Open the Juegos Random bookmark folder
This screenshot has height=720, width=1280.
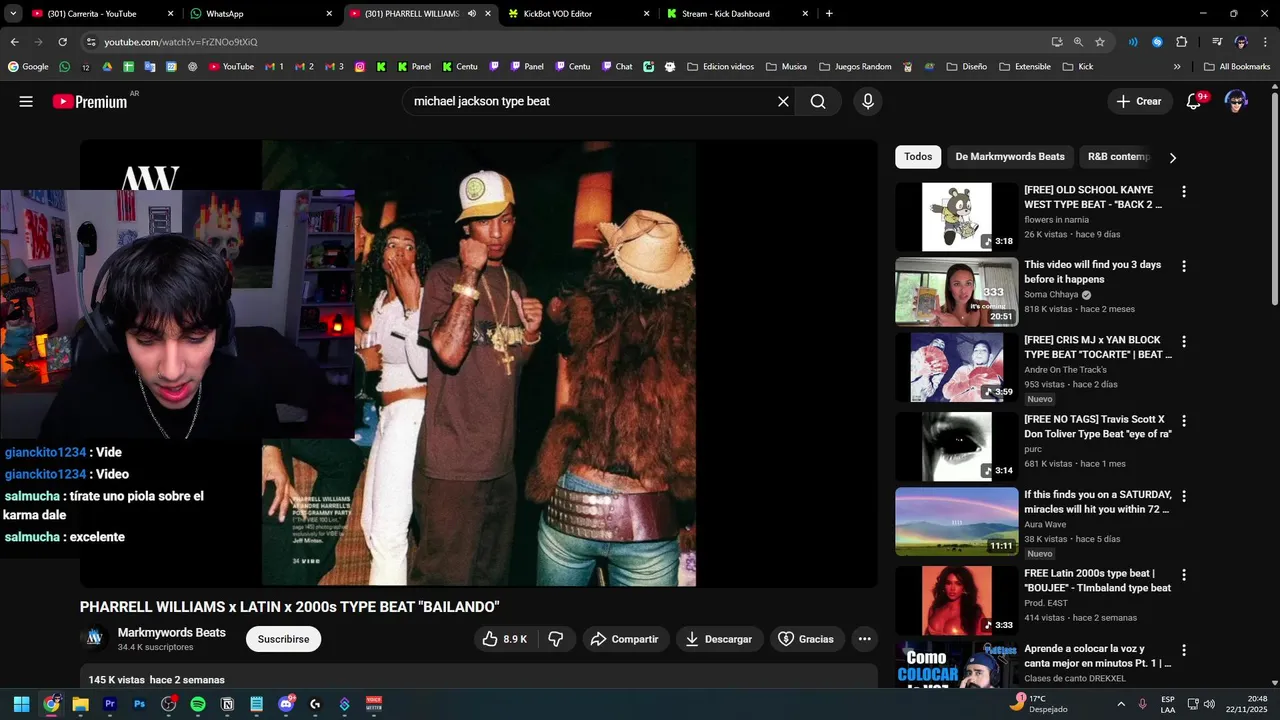tap(855, 67)
